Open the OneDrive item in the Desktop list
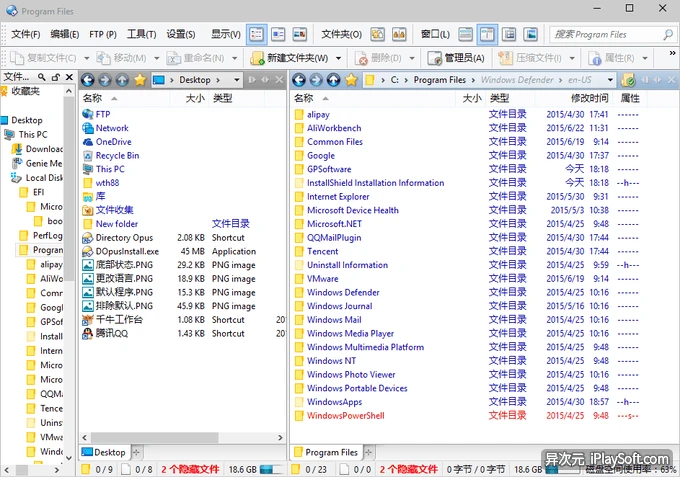The image size is (680, 477). click(113, 142)
